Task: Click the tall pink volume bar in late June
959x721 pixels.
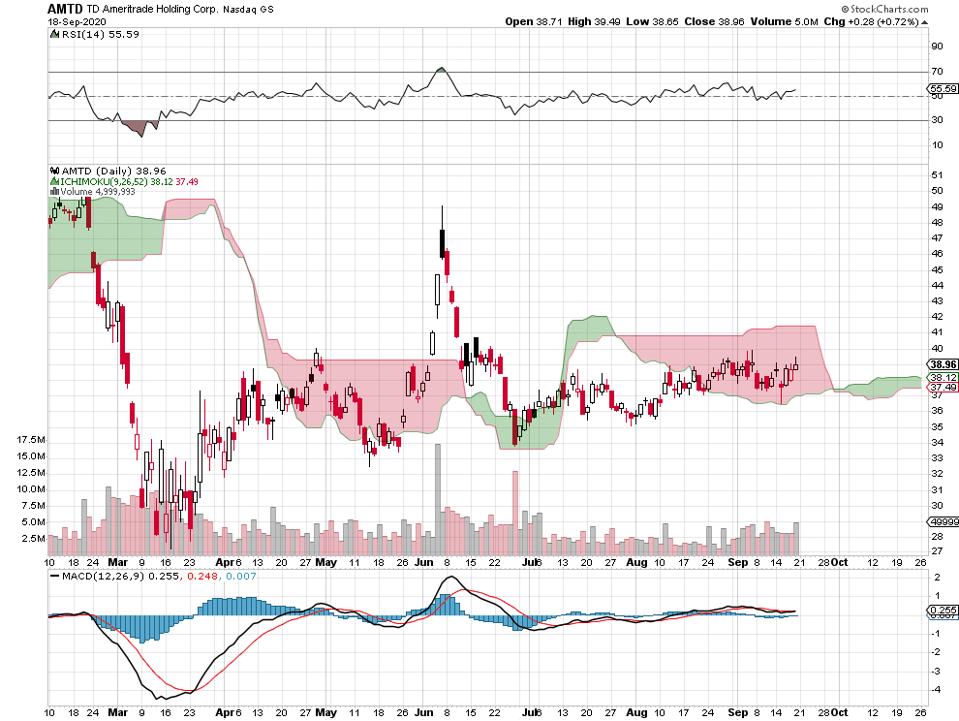Action: tap(515, 512)
